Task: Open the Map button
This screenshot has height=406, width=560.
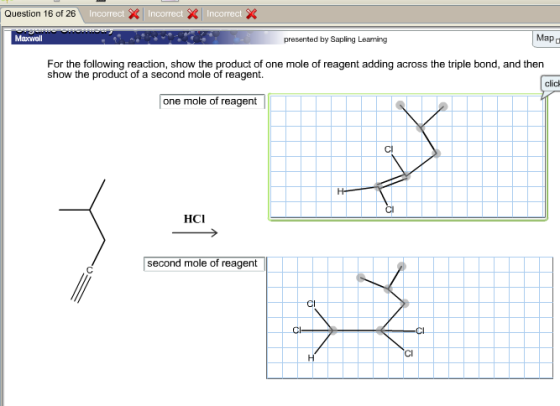Action: pos(546,38)
